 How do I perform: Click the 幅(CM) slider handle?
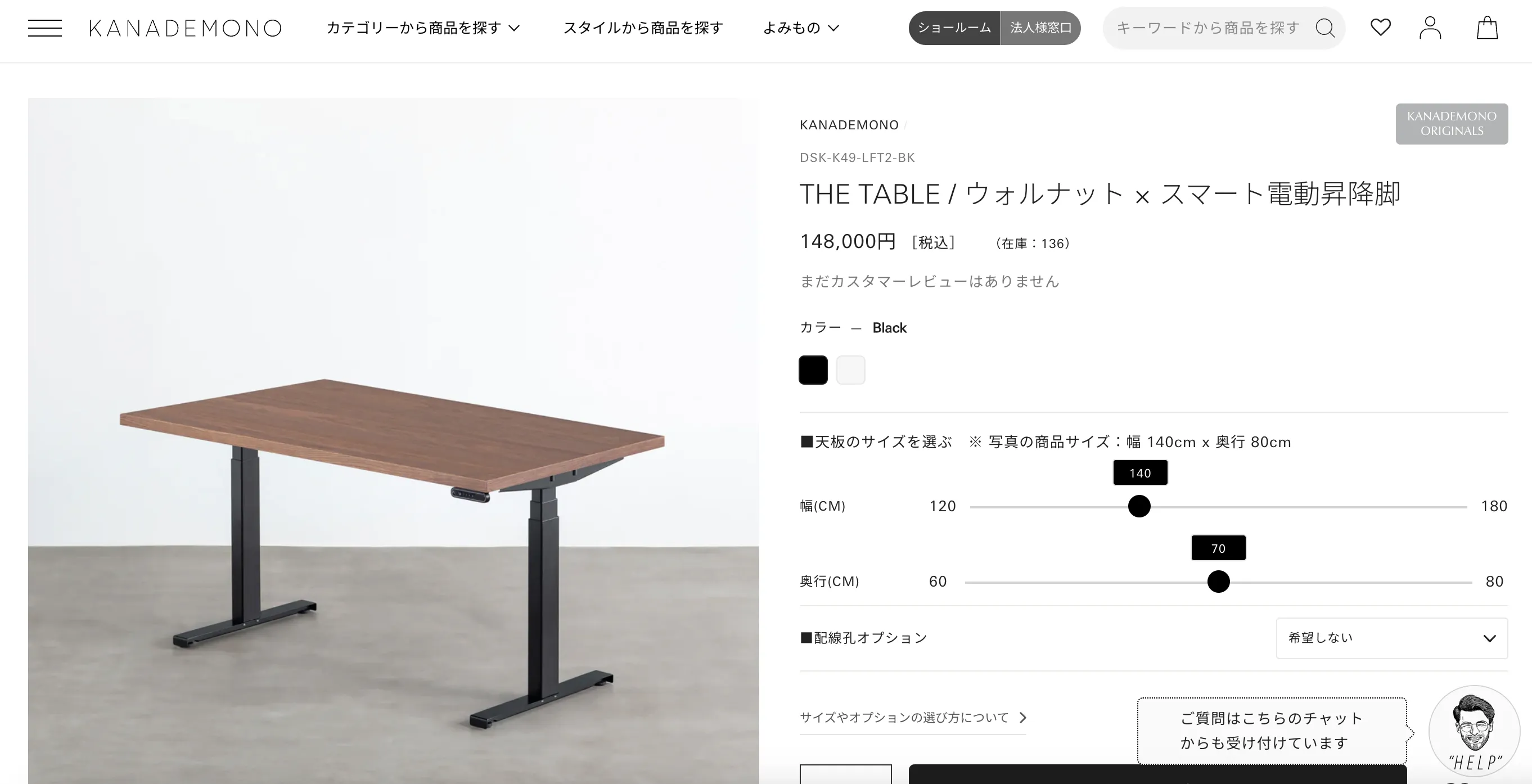(x=1139, y=506)
